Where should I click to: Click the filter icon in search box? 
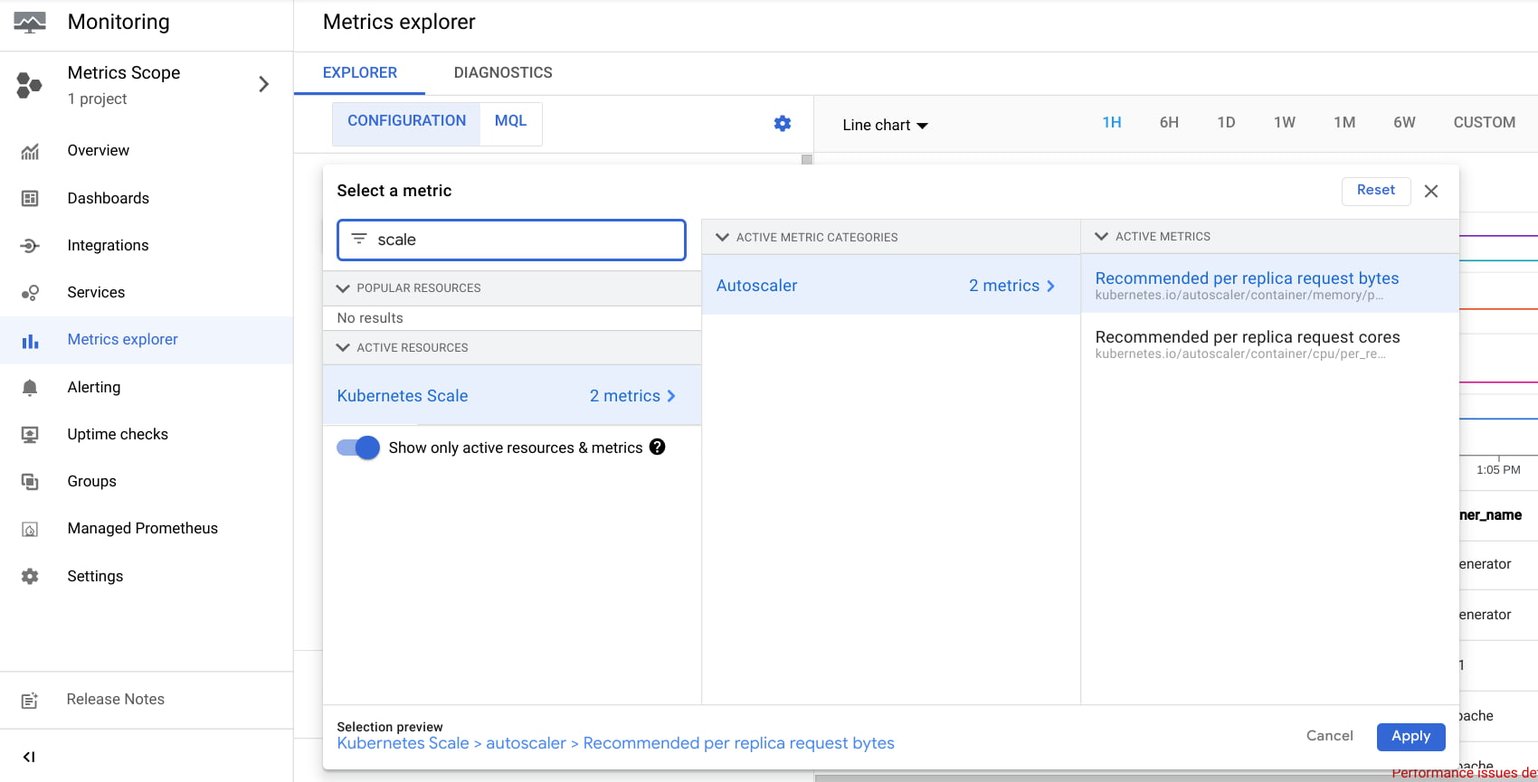(x=359, y=239)
